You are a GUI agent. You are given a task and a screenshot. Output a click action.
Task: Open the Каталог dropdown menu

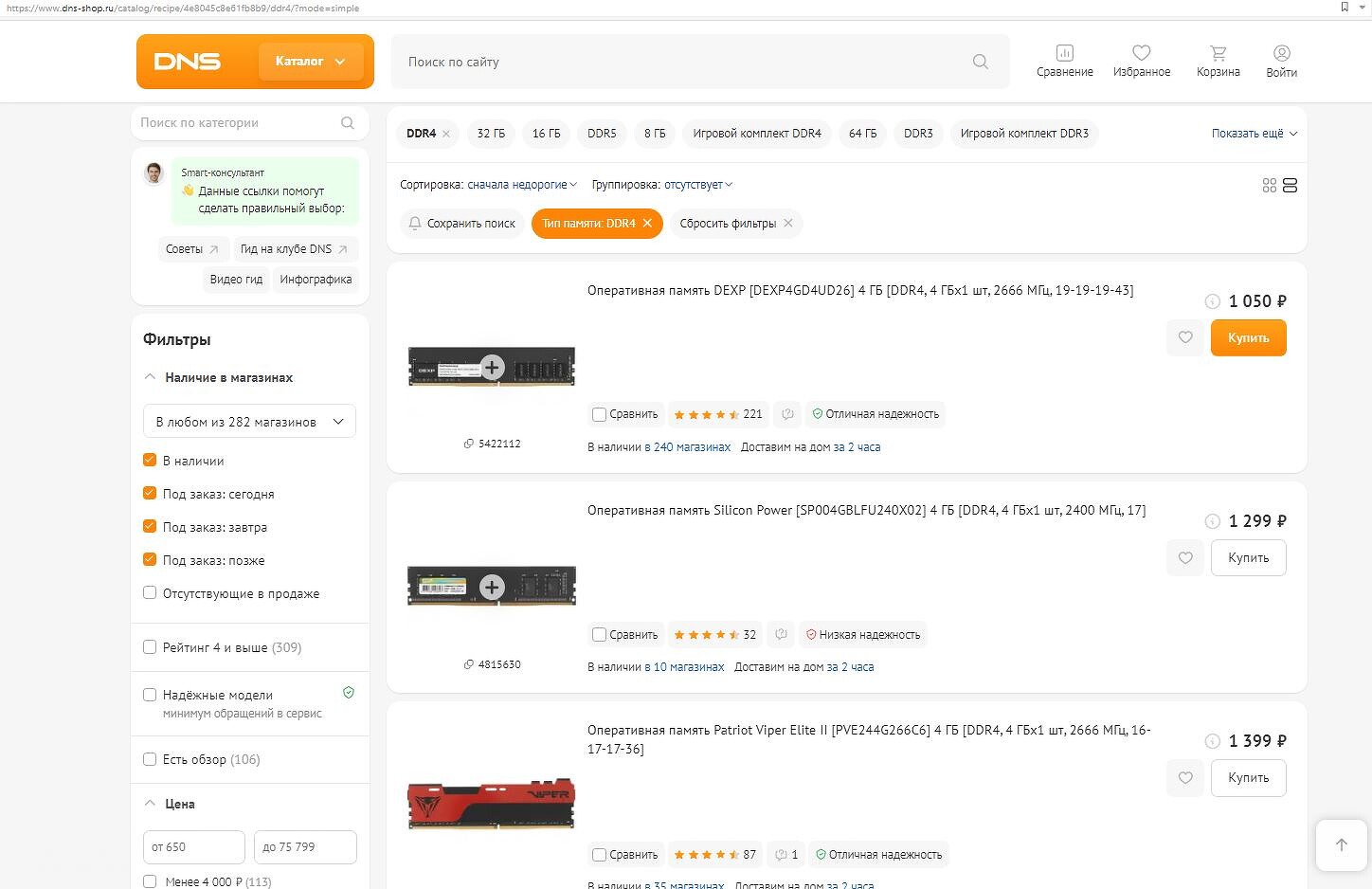[311, 62]
